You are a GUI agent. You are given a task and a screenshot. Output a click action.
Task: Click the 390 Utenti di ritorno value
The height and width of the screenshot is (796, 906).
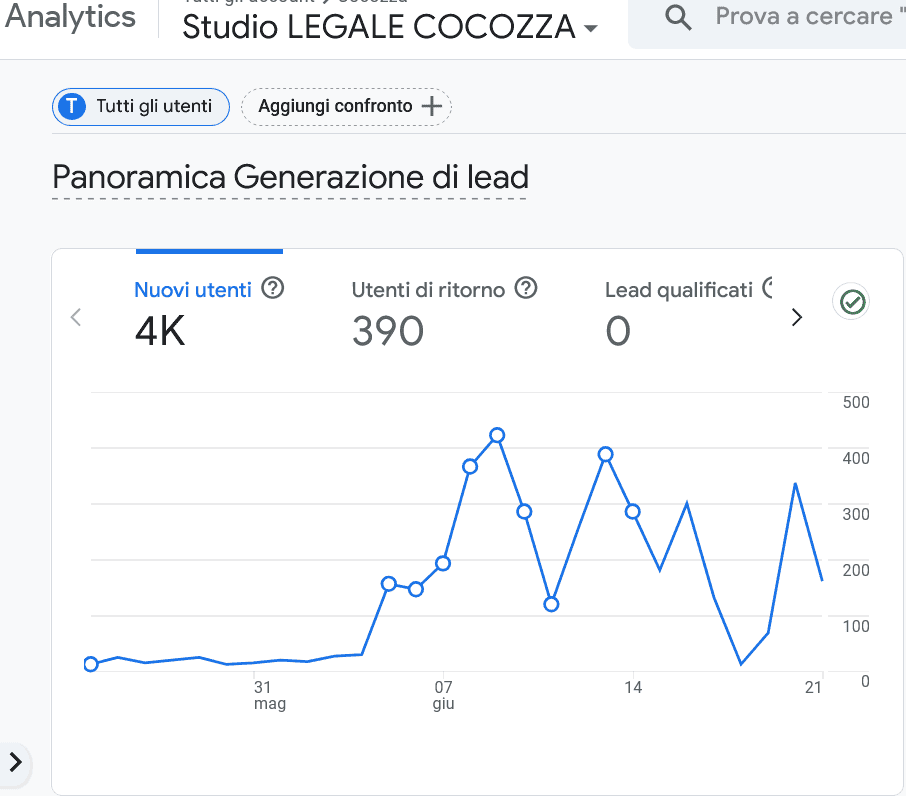click(388, 331)
